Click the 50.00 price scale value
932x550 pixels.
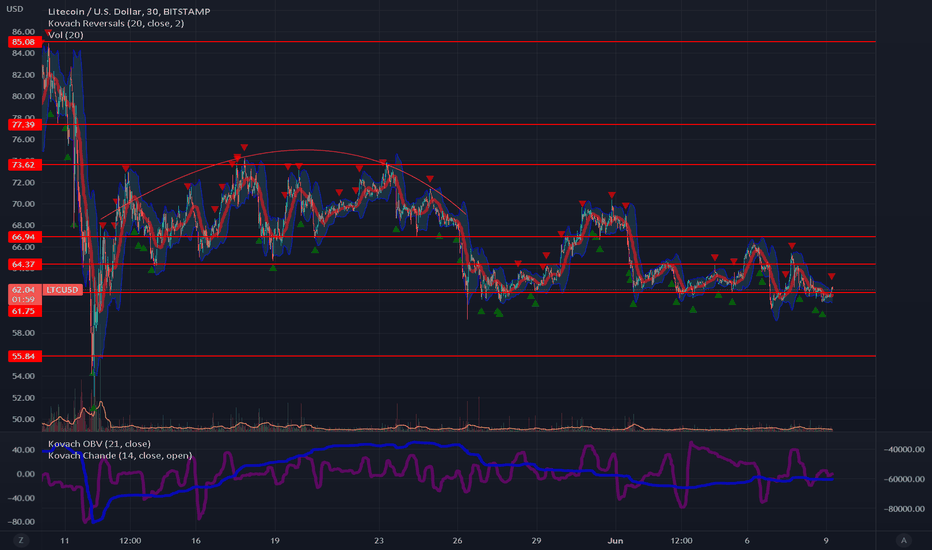tap(23, 419)
